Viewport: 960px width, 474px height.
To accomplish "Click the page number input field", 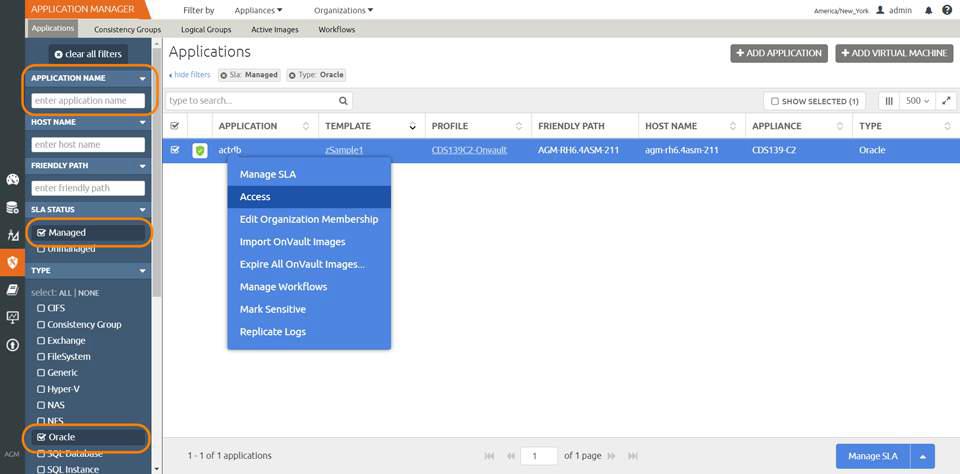I will click(539, 456).
